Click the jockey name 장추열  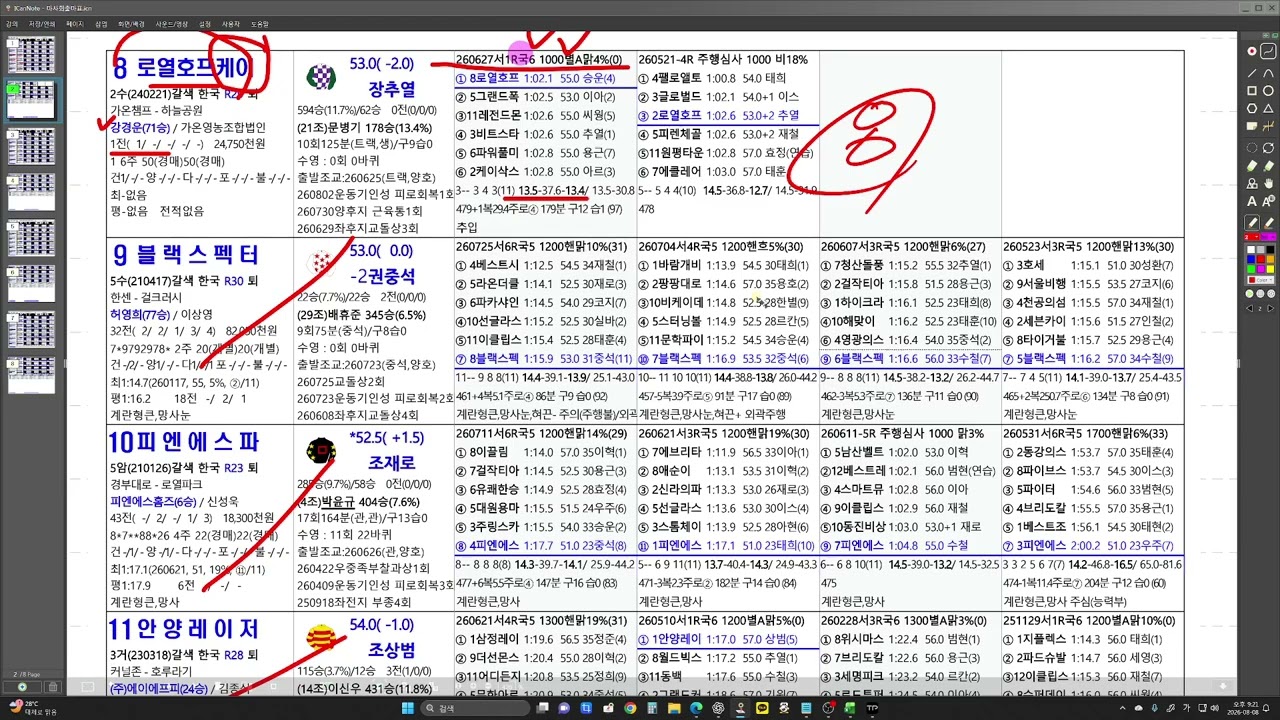[x=392, y=86]
